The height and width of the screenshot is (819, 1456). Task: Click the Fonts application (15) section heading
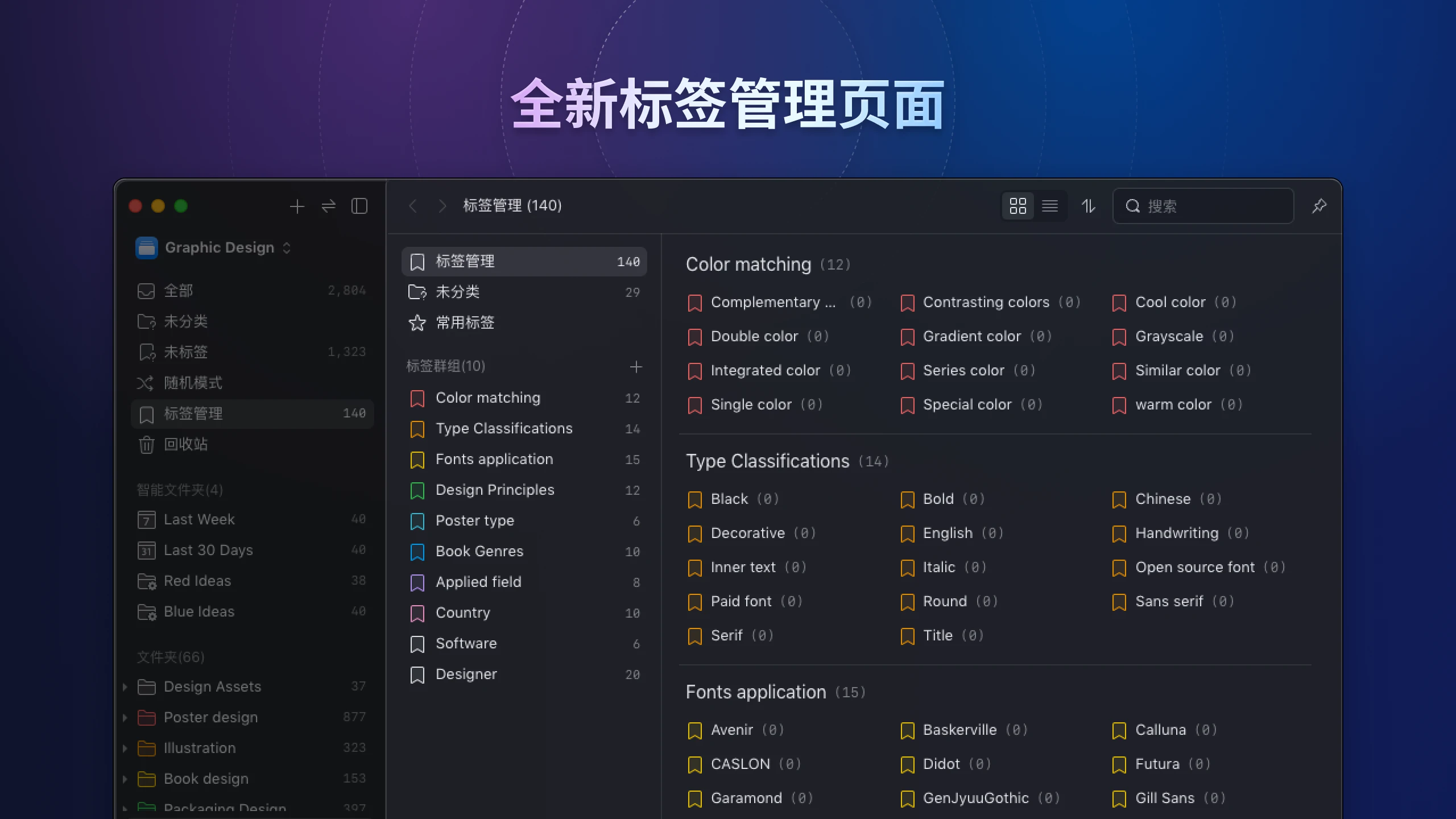[776, 692]
